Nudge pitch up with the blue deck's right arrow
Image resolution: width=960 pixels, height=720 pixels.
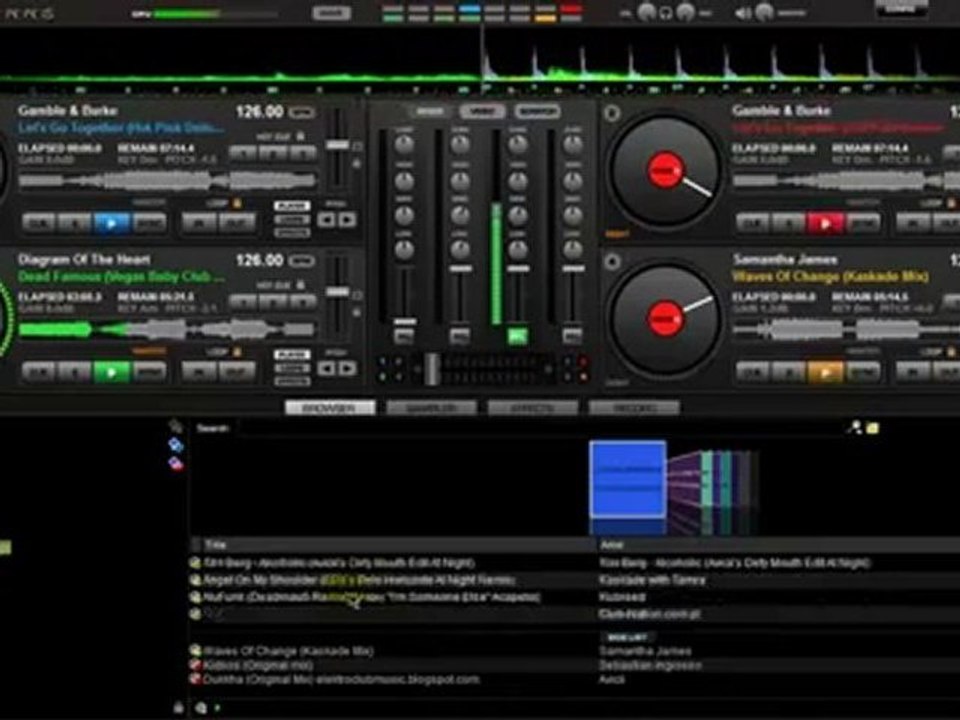click(x=347, y=219)
